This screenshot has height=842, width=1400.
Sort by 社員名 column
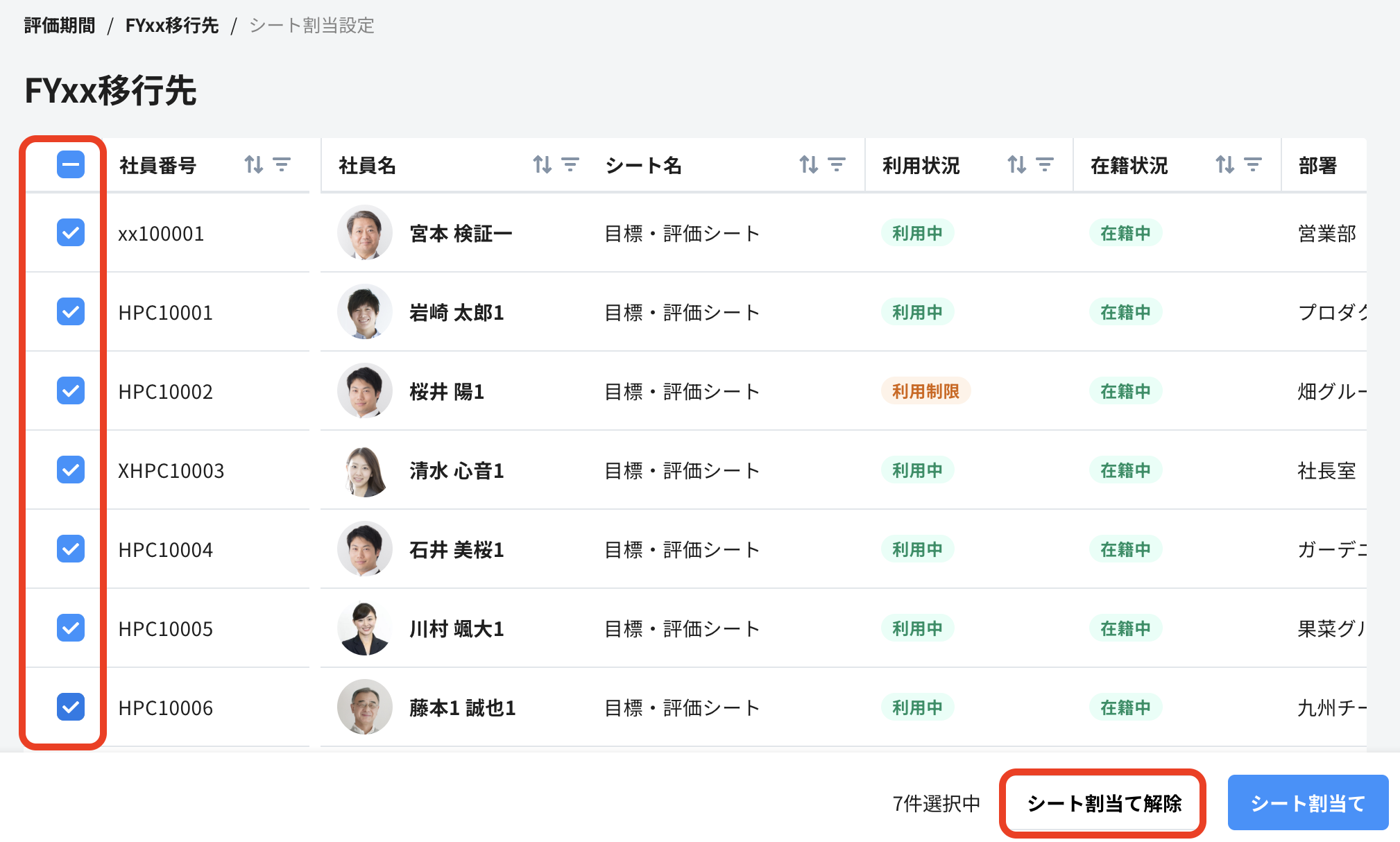(542, 164)
